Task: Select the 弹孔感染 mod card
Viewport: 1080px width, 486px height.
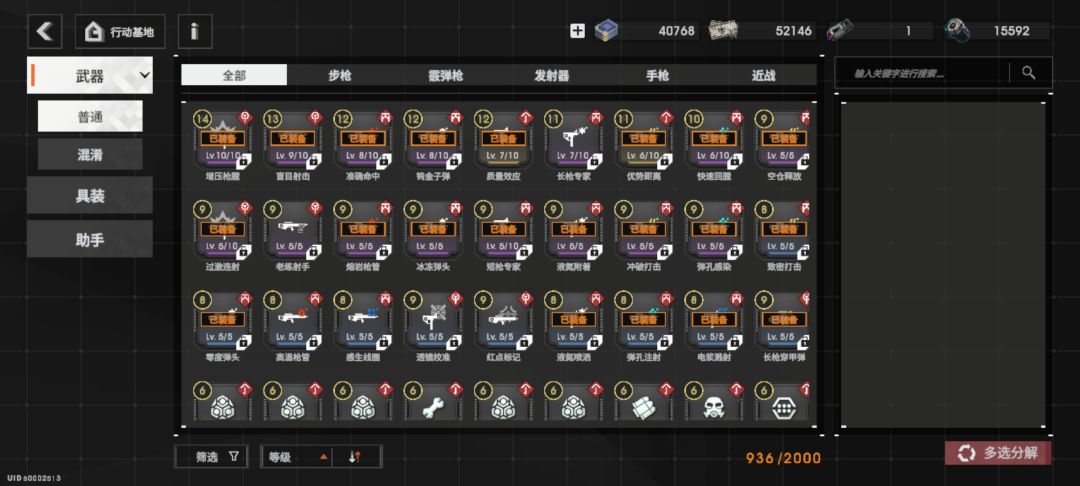Action: coord(714,235)
